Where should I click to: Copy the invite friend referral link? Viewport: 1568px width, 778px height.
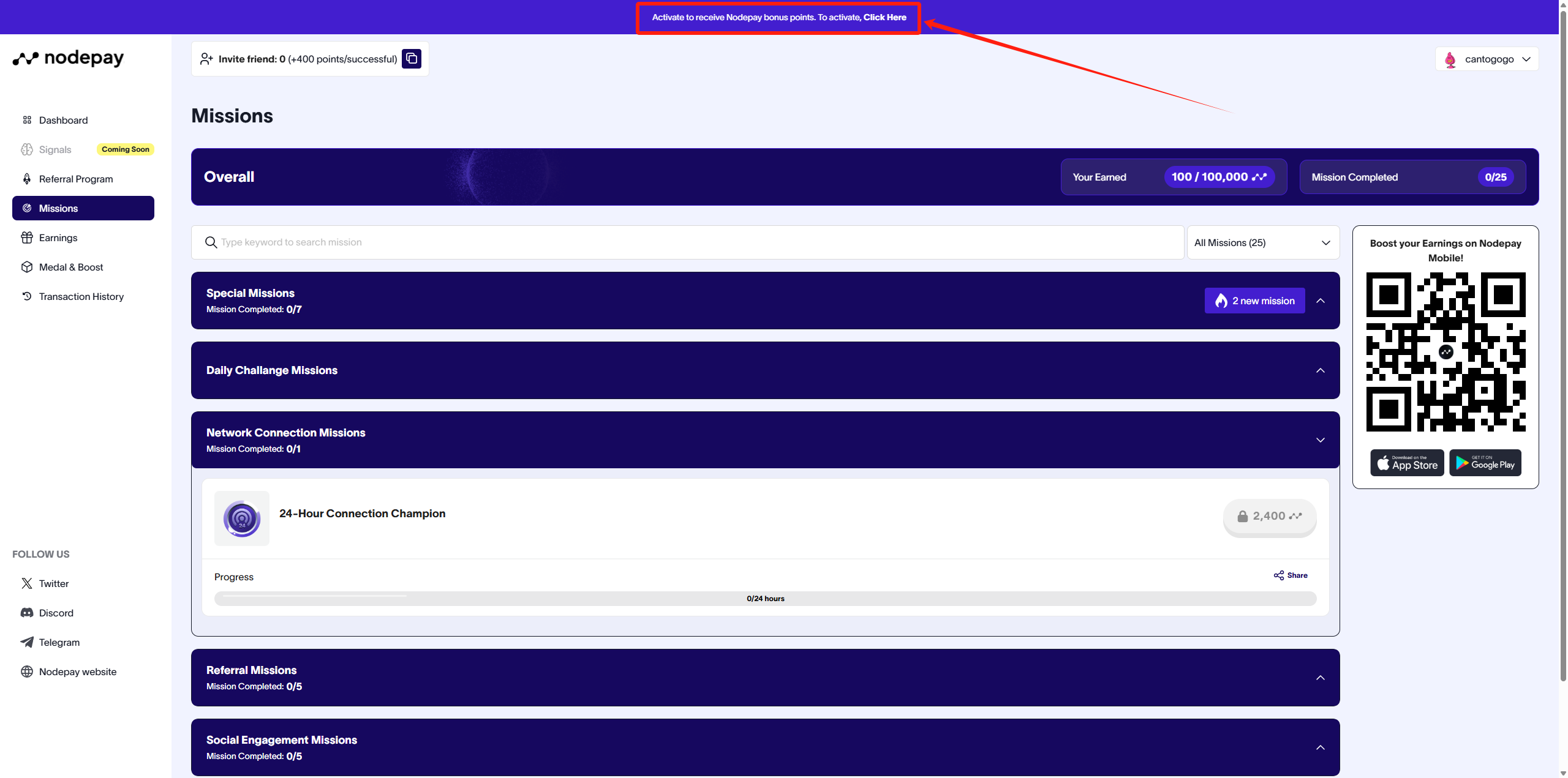[x=412, y=59]
